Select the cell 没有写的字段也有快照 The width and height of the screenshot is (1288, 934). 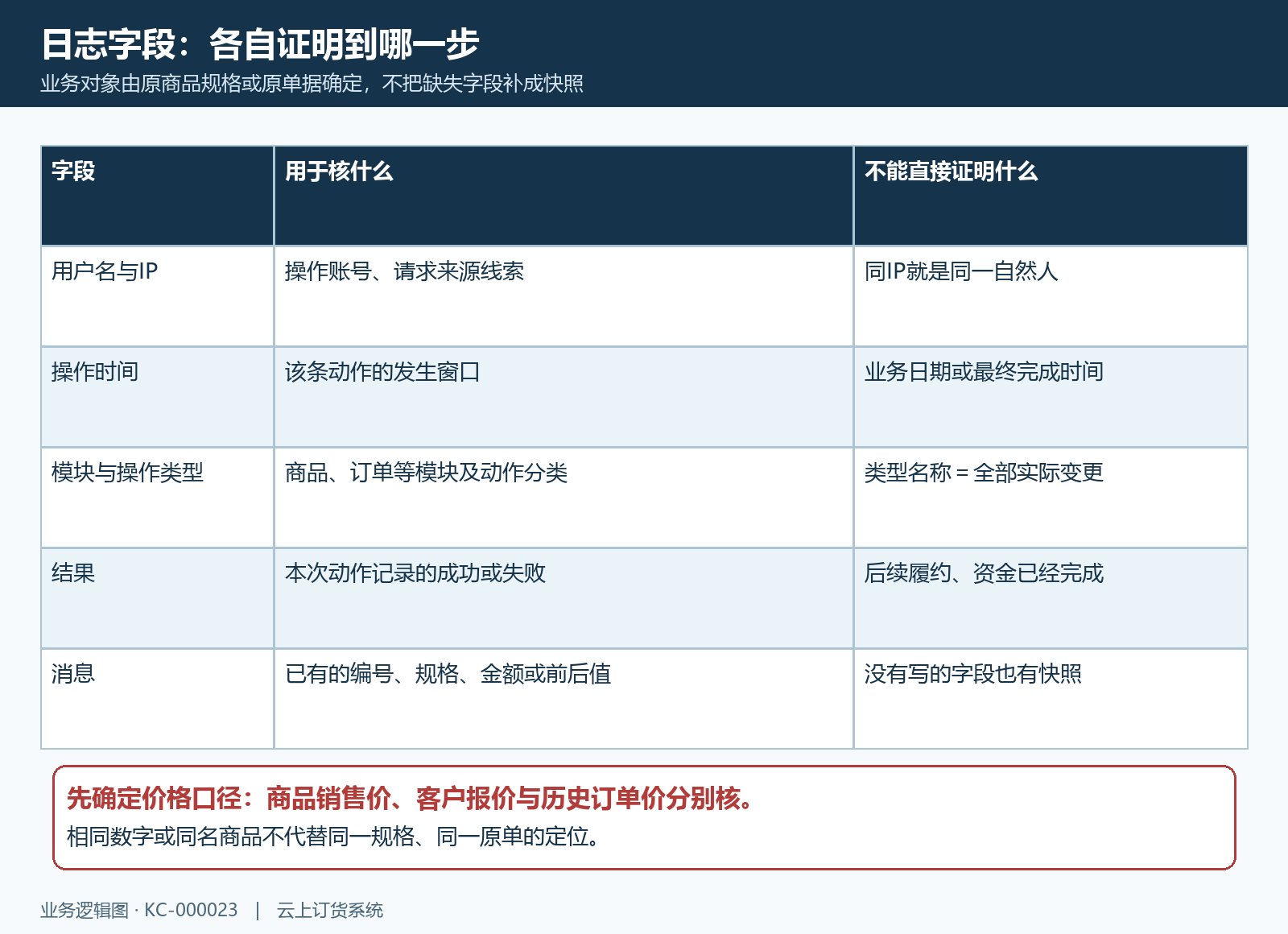(1051, 699)
